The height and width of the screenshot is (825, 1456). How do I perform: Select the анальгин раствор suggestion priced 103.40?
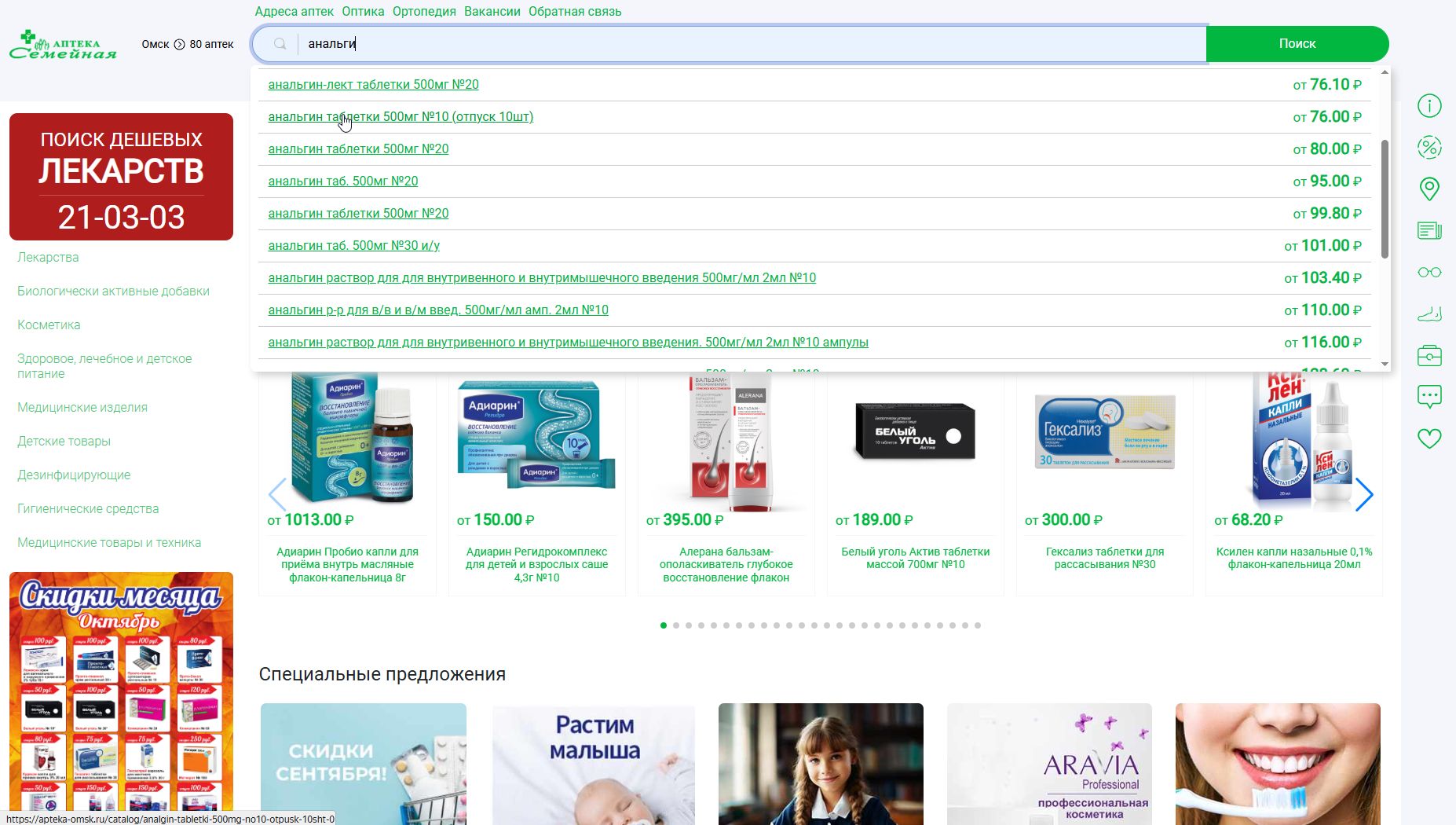pyautogui.click(x=542, y=277)
